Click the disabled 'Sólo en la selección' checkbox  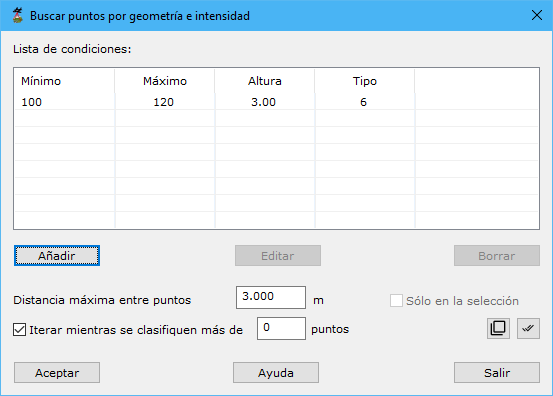pyautogui.click(x=396, y=301)
